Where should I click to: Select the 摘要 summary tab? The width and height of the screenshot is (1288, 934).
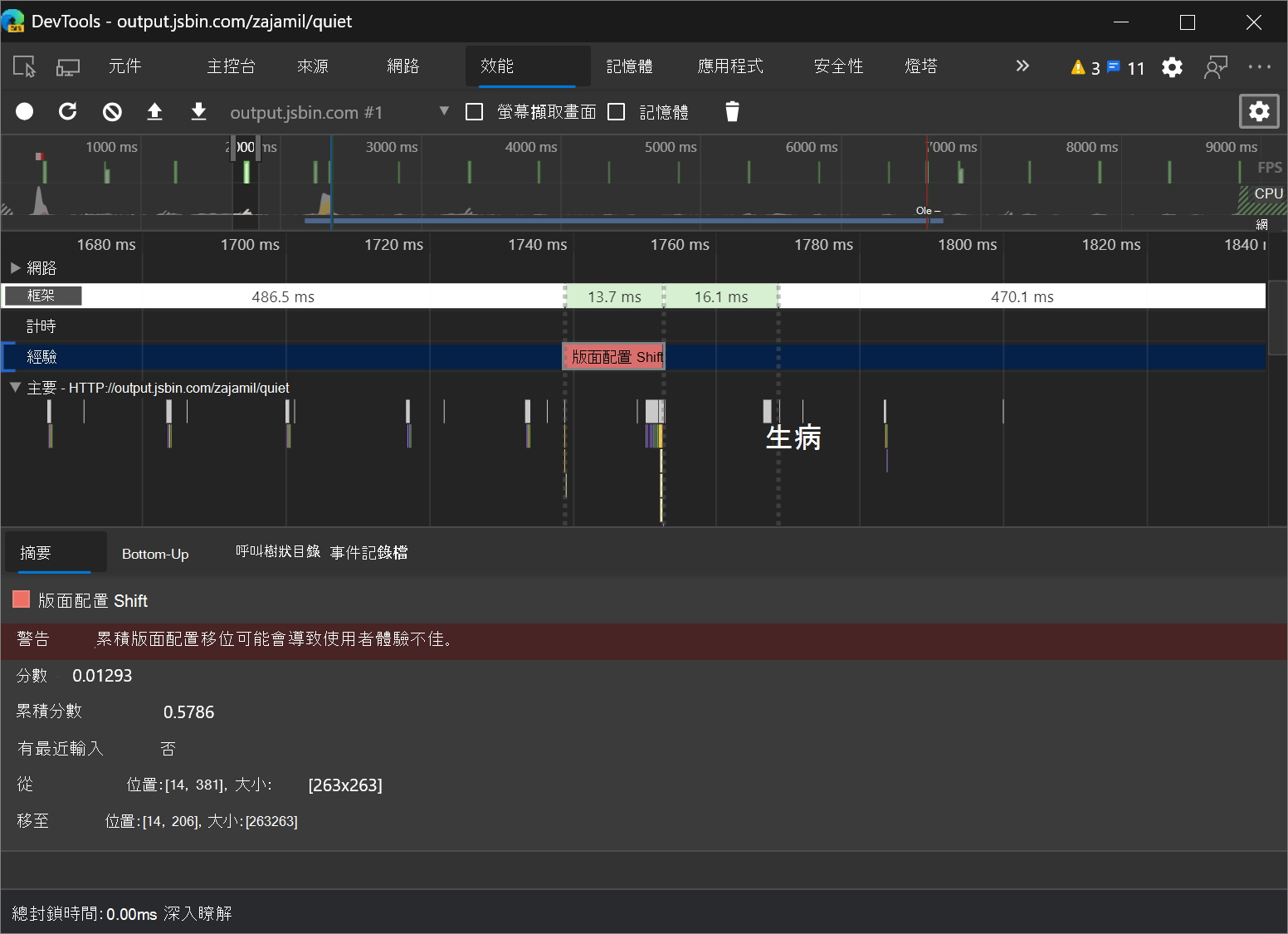(x=56, y=552)
